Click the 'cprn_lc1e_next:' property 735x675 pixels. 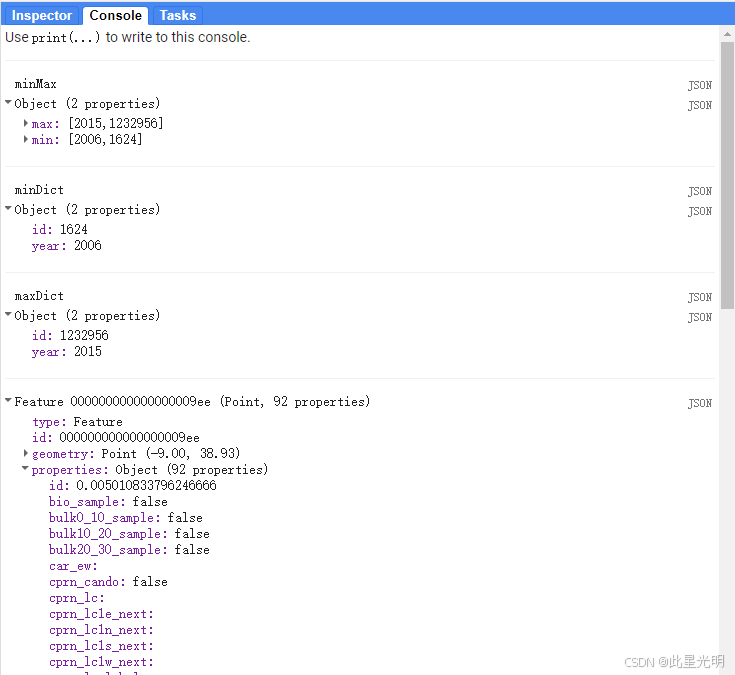coord(101,614)
